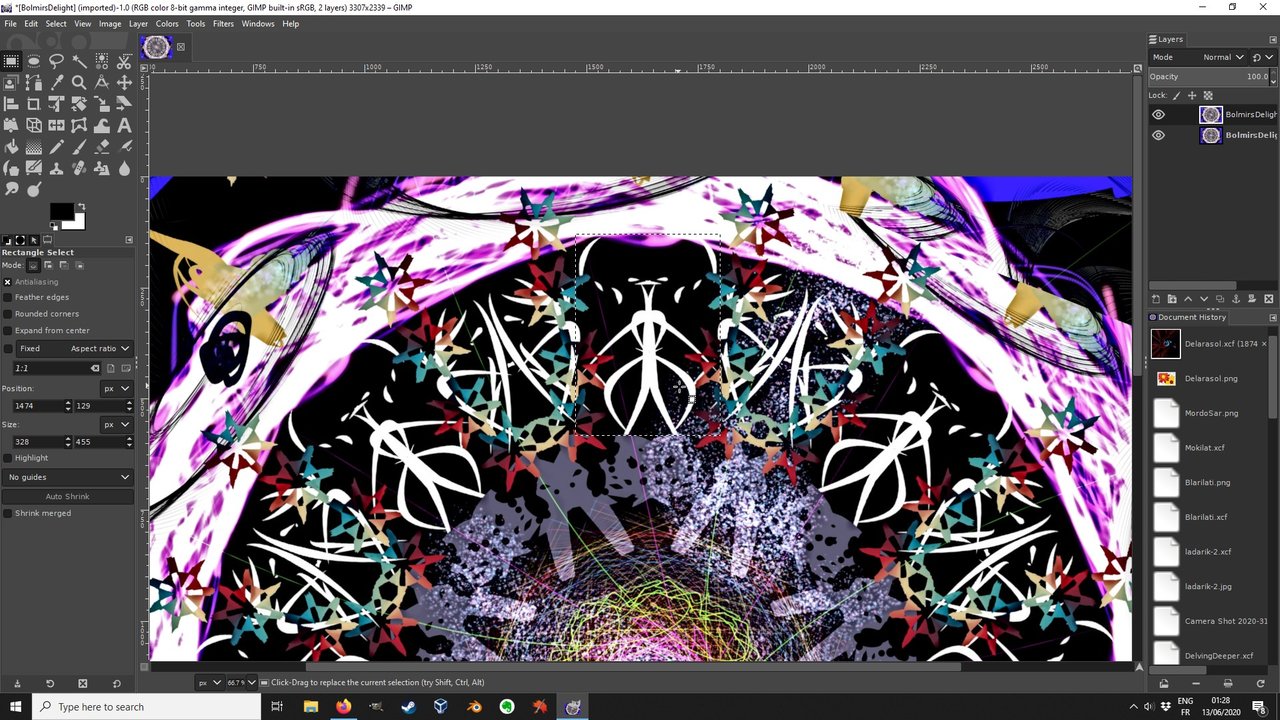
Task: Hide the top BolmirsDelight layer
Action: pos(1158,114)
